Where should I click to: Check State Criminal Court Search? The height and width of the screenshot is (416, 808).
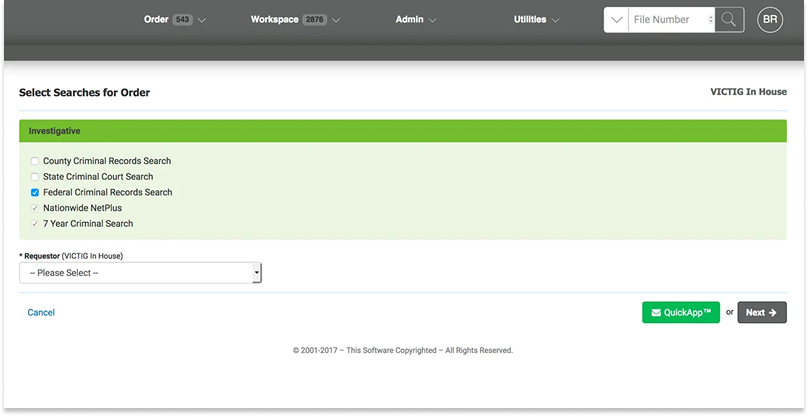35,177
